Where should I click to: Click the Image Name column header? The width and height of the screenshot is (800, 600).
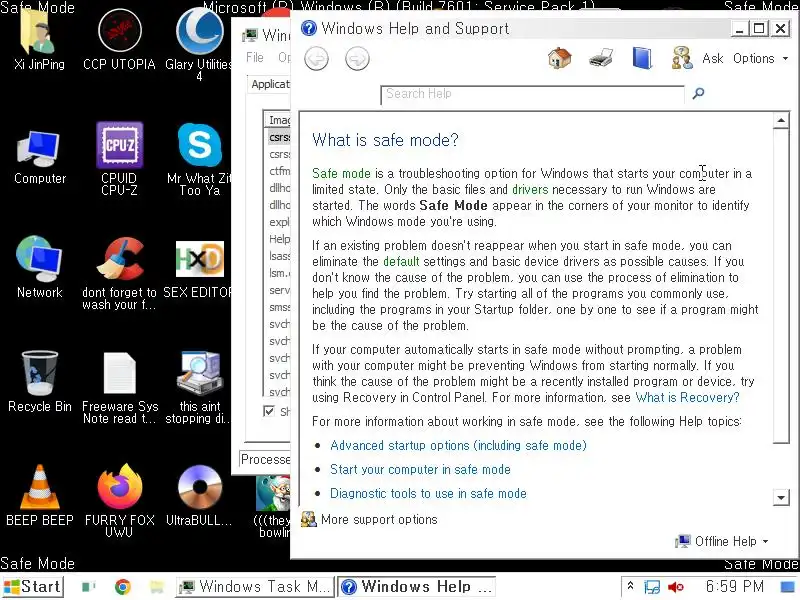pos(278,120)
